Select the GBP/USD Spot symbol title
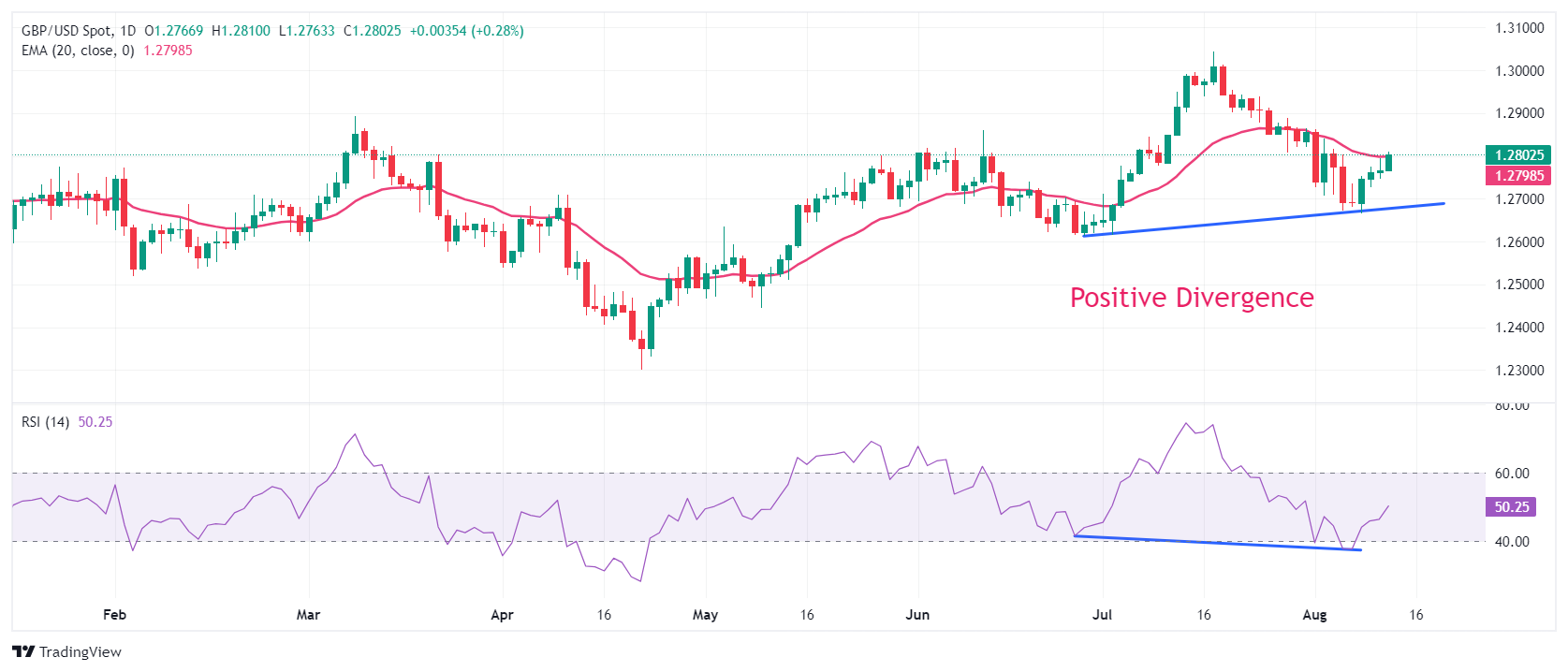1568x672 pixels. pos(65,31)
